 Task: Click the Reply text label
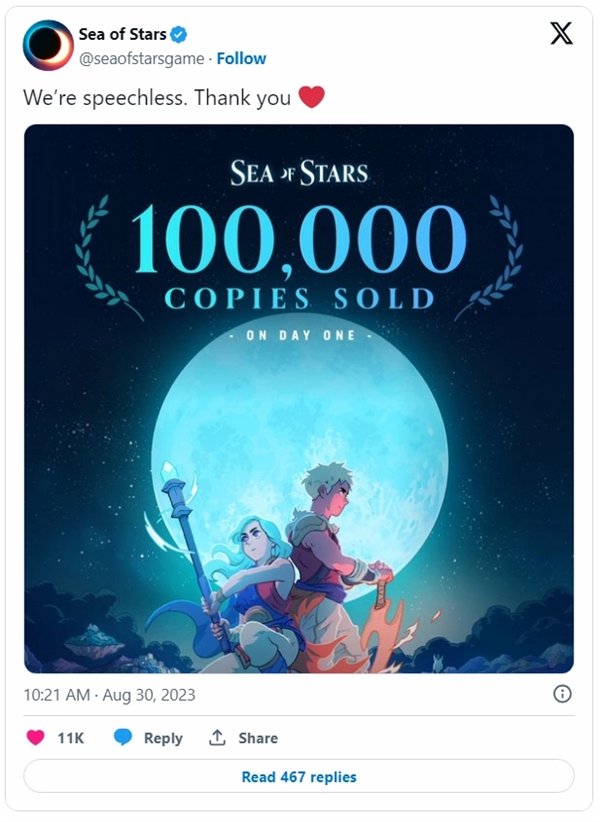click(x=163, y=738)
